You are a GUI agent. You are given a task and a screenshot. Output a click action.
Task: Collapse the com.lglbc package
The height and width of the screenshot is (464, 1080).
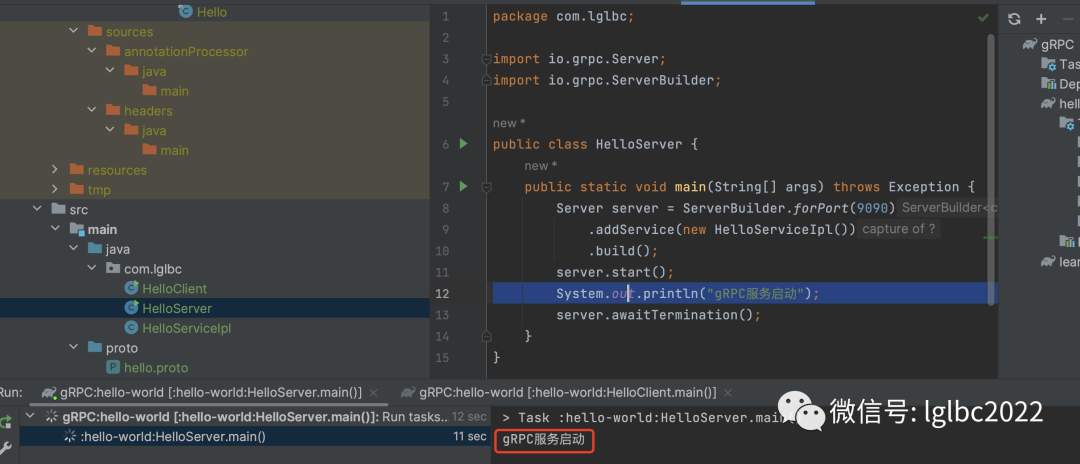(92, 268)
